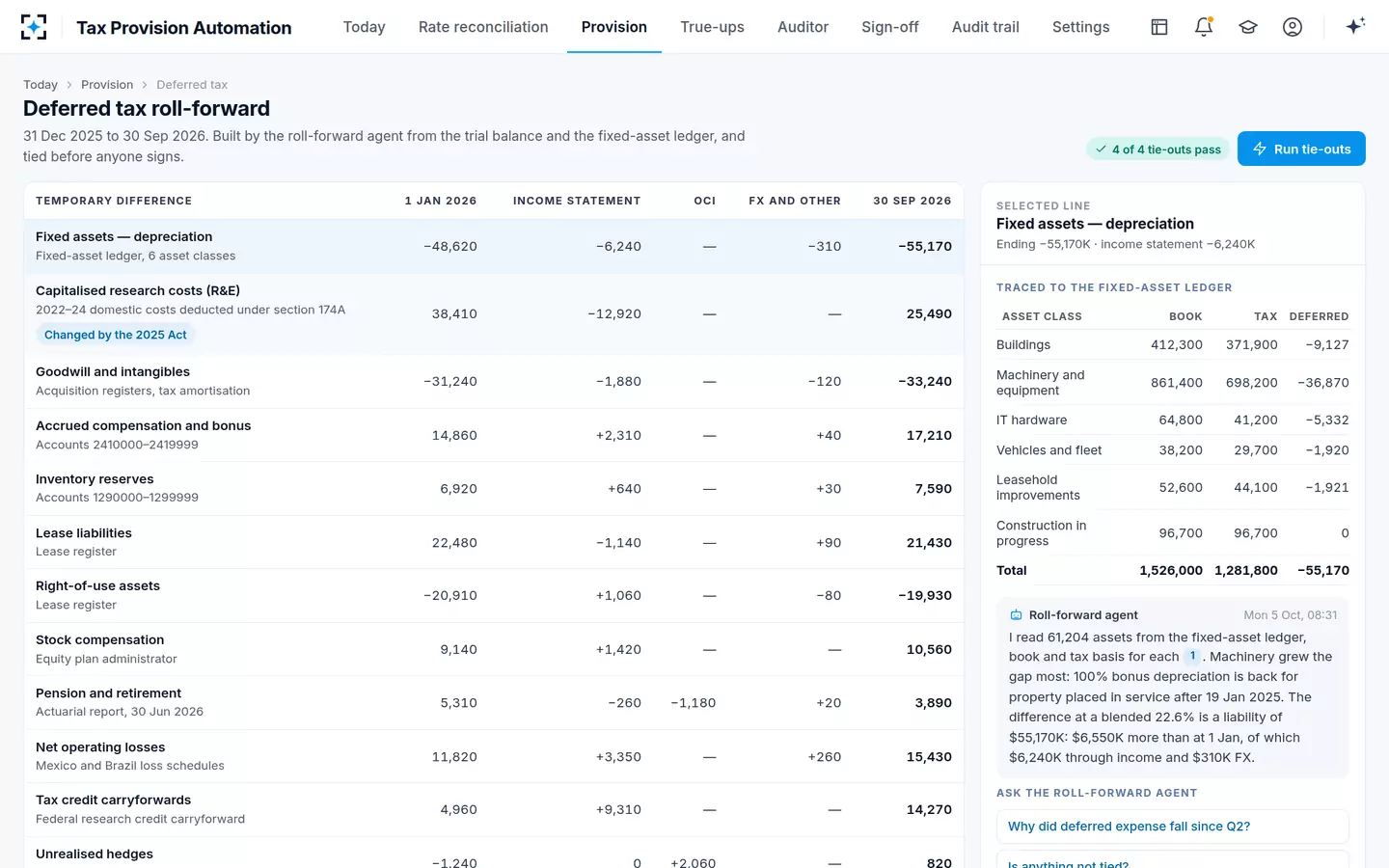Select Accrued compensation and bonus row
This screenshot has width=1389, height=868.
click(494, 435)
